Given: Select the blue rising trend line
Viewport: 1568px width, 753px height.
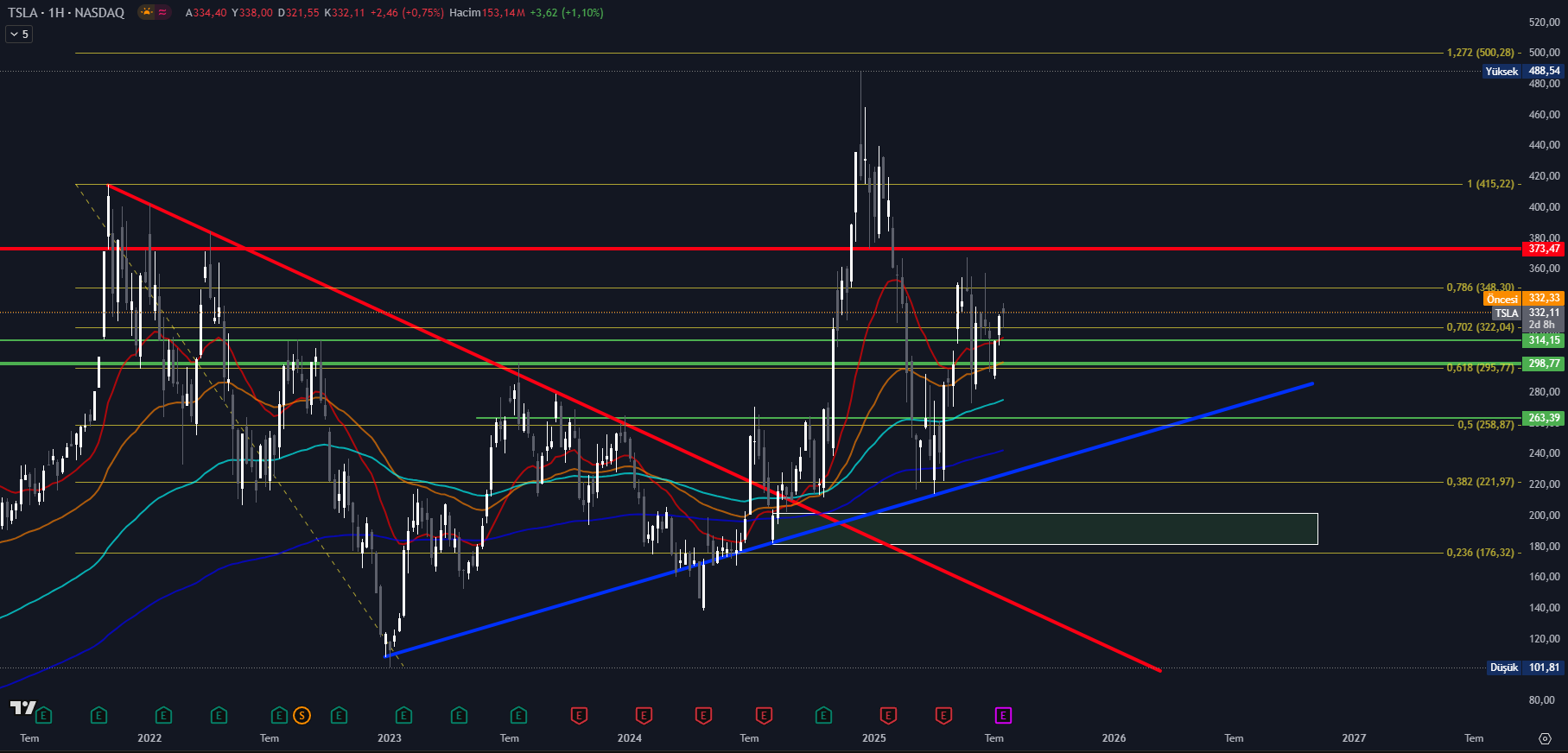Looking at the screenshot, I should pyautogui.click(x=849, y=520).
